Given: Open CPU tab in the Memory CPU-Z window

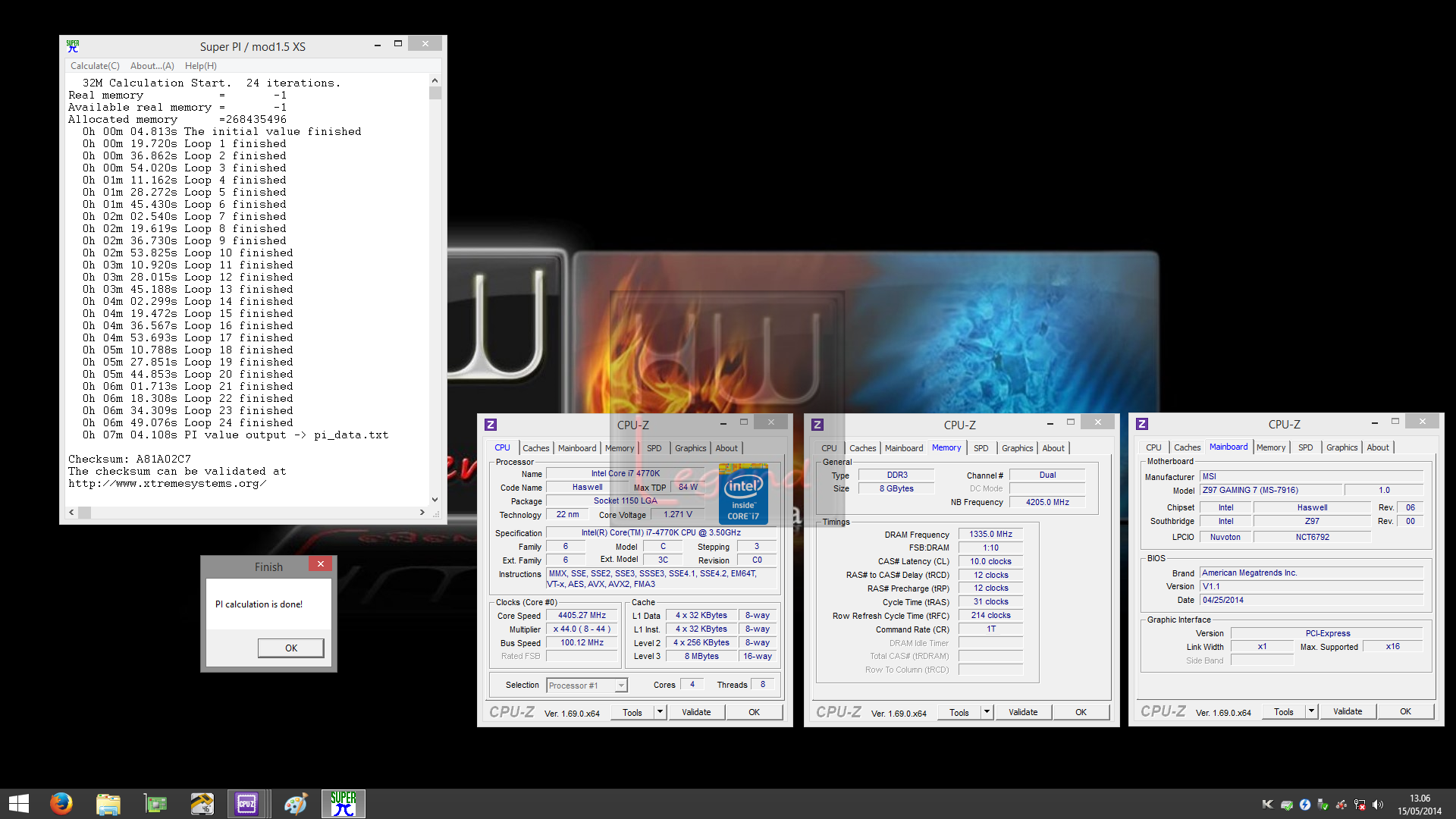Looking at the screenshot, I should [x=829, y=448].
